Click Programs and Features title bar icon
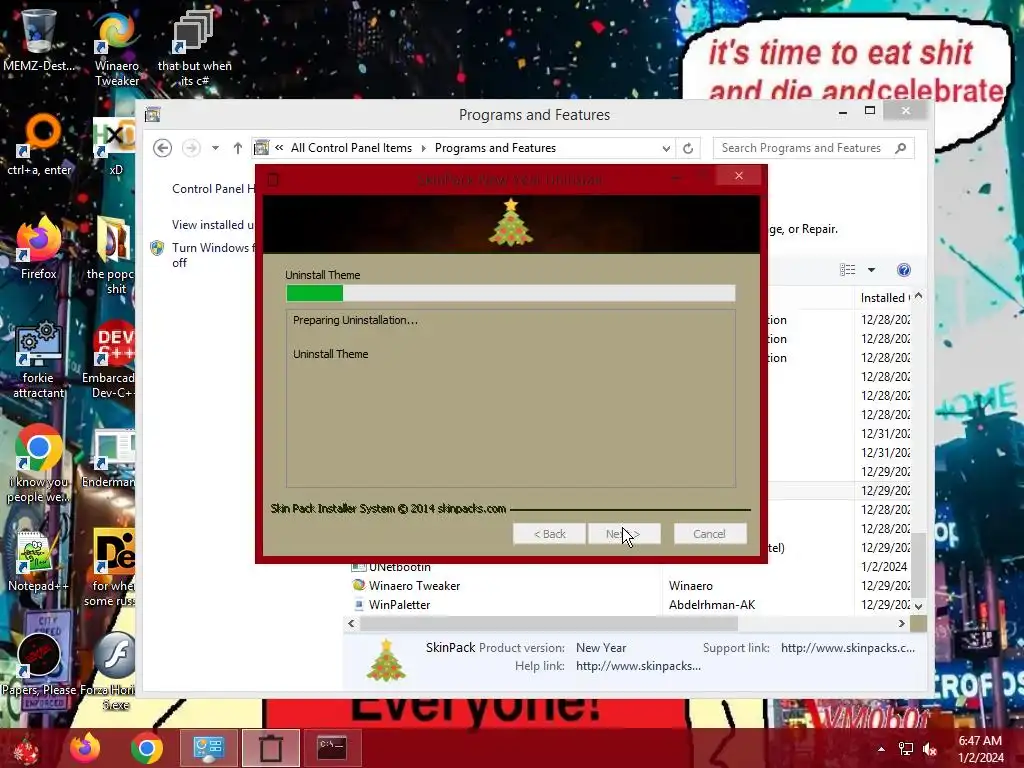The height and width of the screenshot is (768, 1024). point(153,115)
